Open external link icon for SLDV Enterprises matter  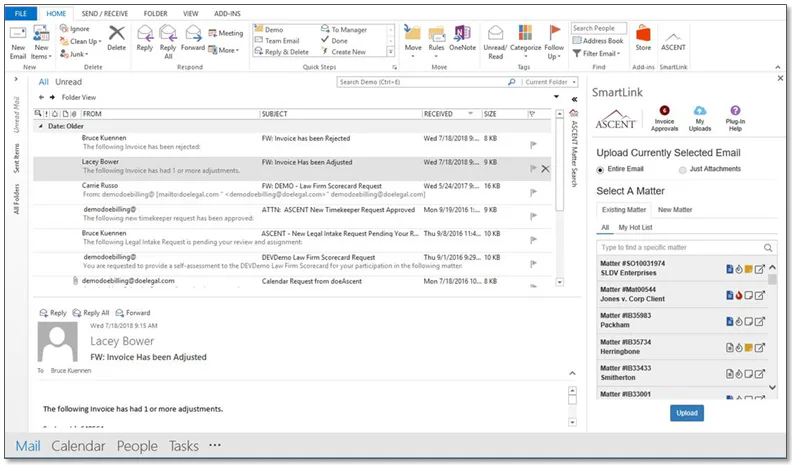[760, 269]
